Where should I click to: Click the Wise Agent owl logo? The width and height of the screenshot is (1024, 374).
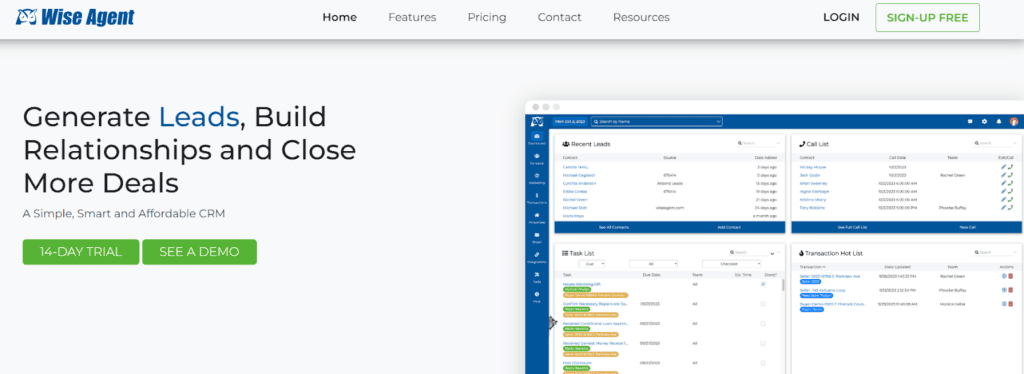coord(75,17)
